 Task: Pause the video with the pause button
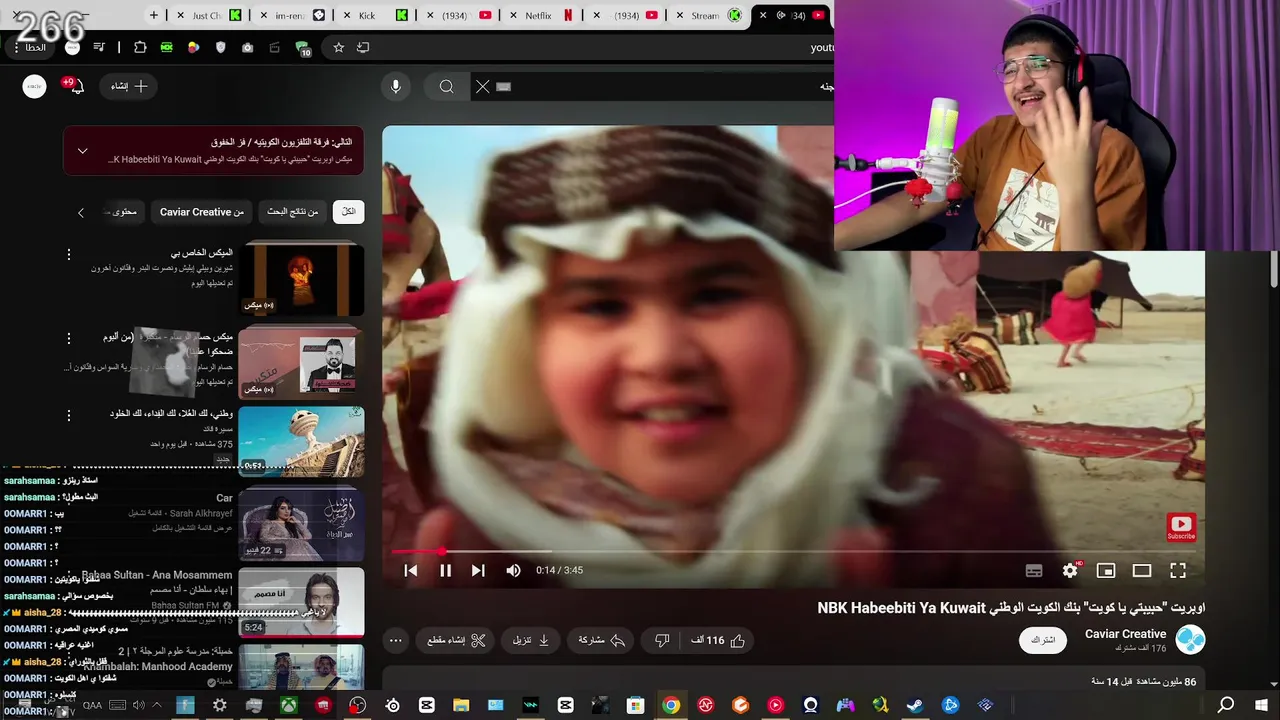tap(445, 570)
